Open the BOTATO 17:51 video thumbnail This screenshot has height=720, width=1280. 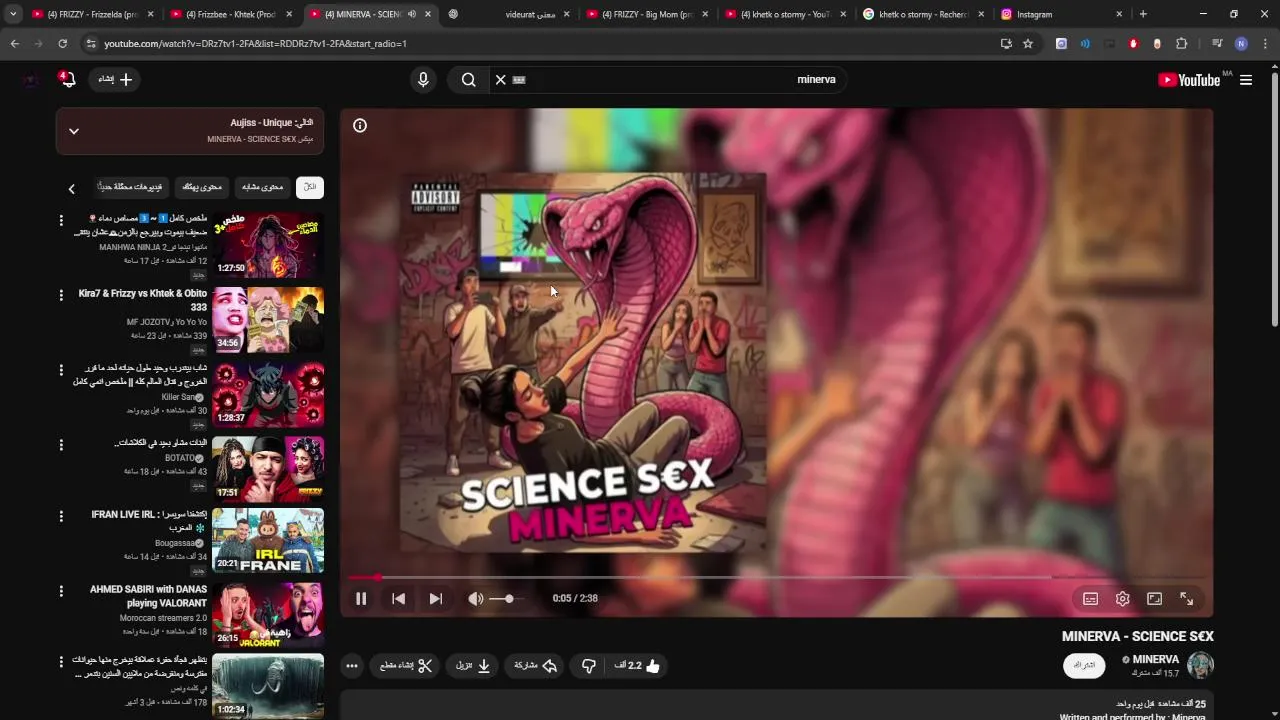[x=268, y=468]
